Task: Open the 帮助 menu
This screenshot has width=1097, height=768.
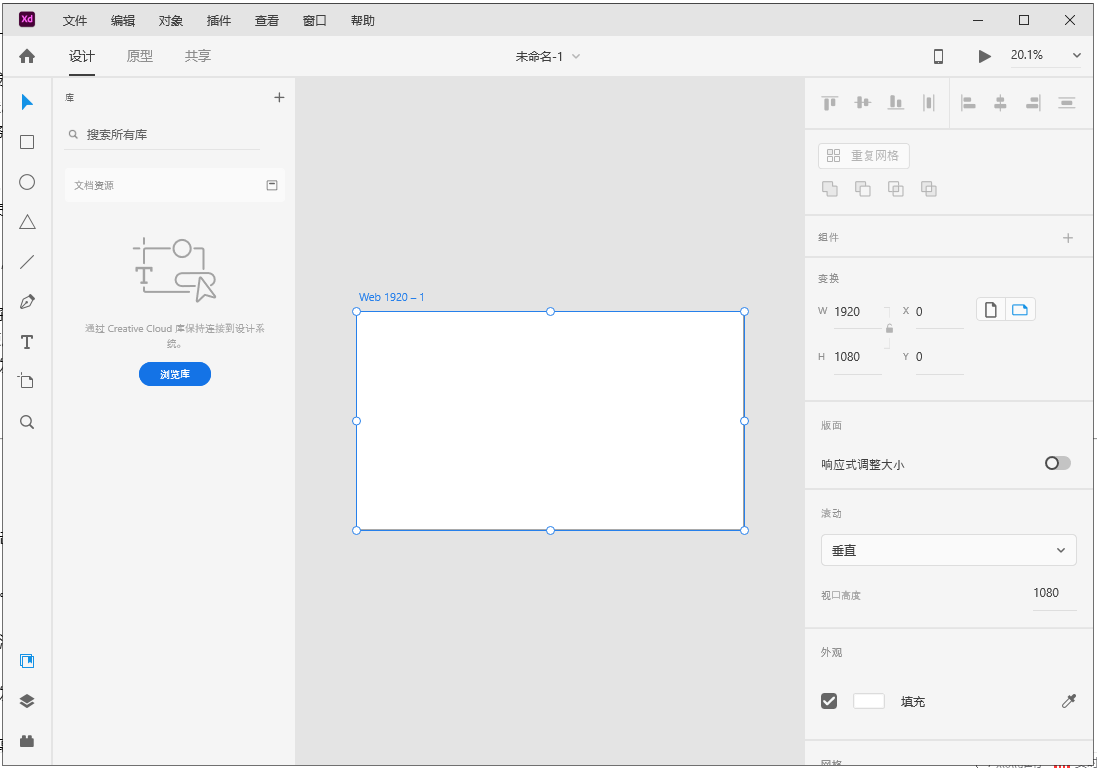Action: (x=363, y=20)
